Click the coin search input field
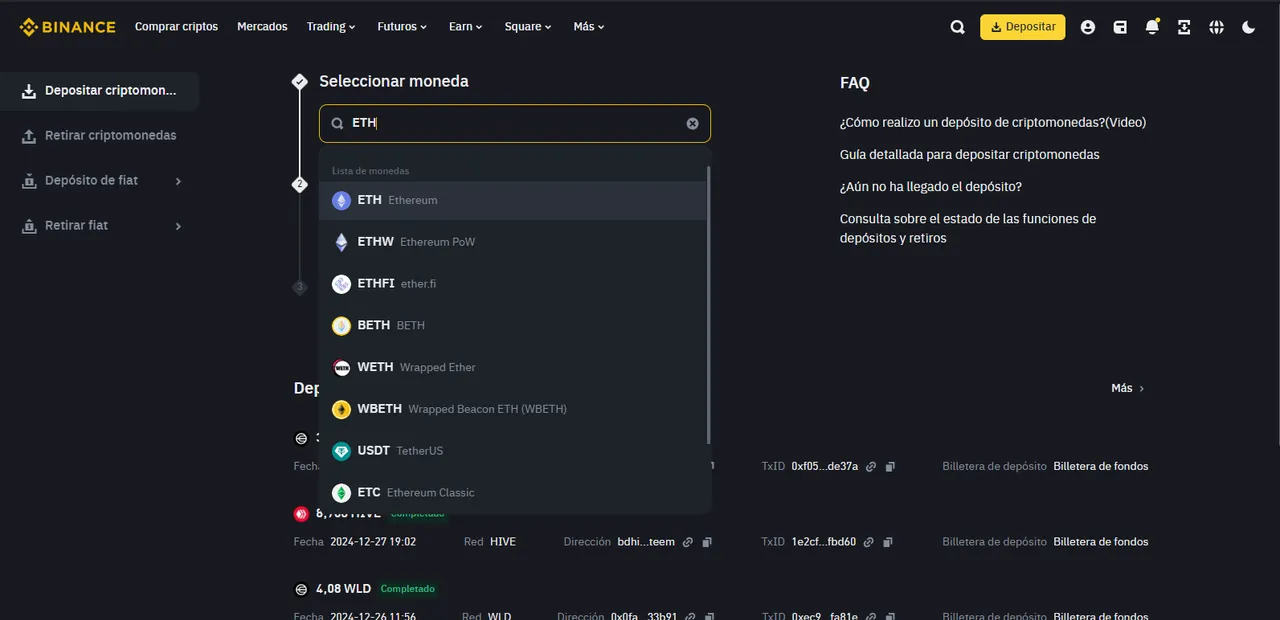 click(515, 123)
